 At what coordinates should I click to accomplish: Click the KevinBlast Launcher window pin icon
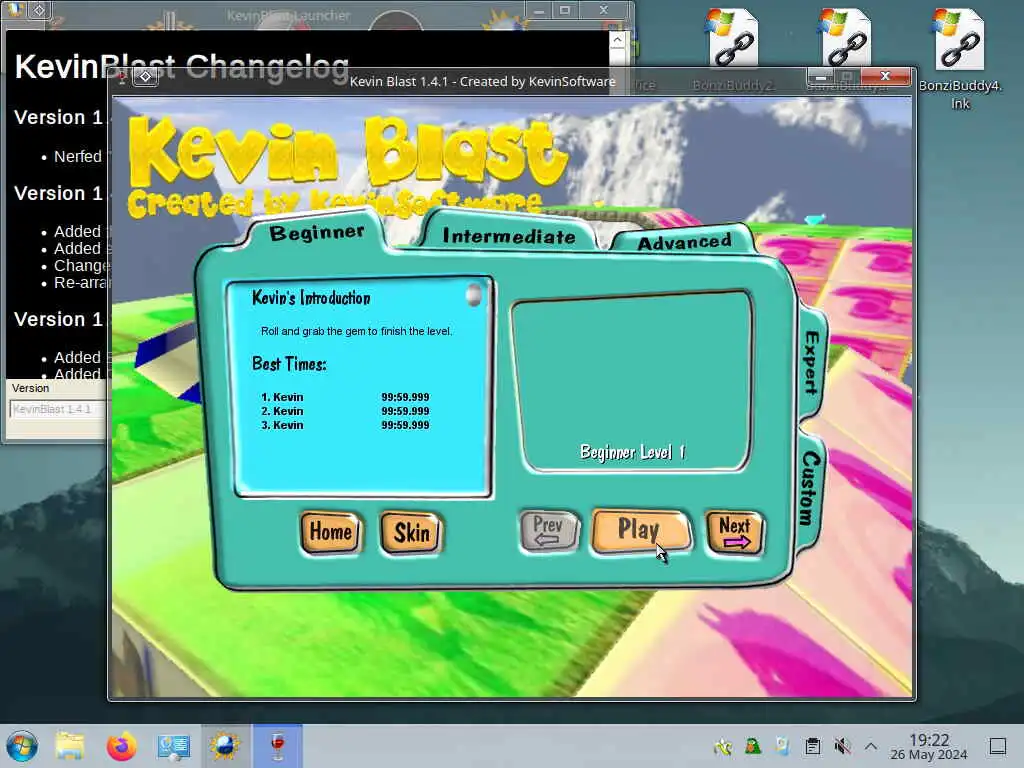(39, 10)
